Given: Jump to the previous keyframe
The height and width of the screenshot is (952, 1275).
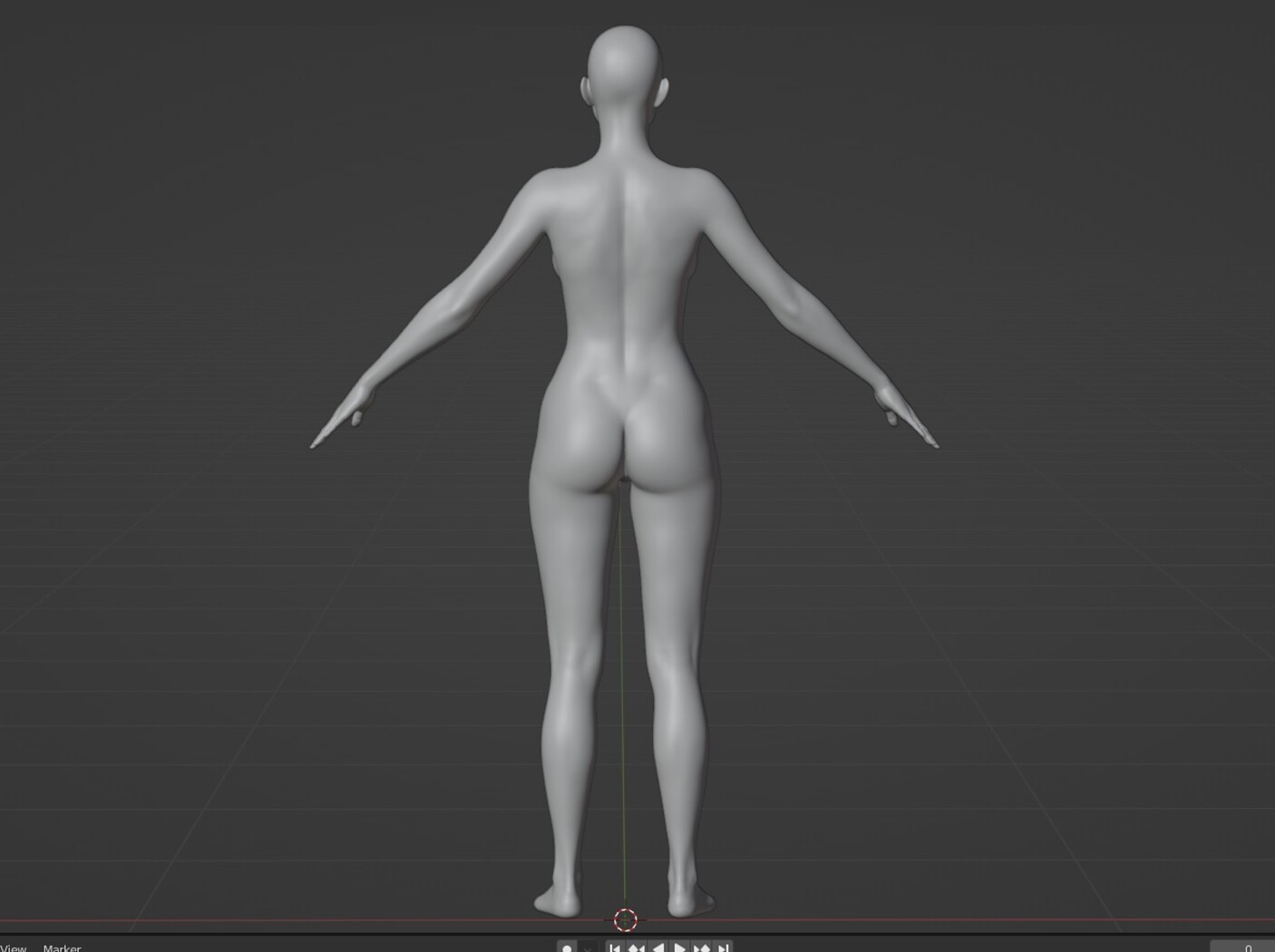Looking at the screenshot, I should pyautogui.click(x=636, y=947).
